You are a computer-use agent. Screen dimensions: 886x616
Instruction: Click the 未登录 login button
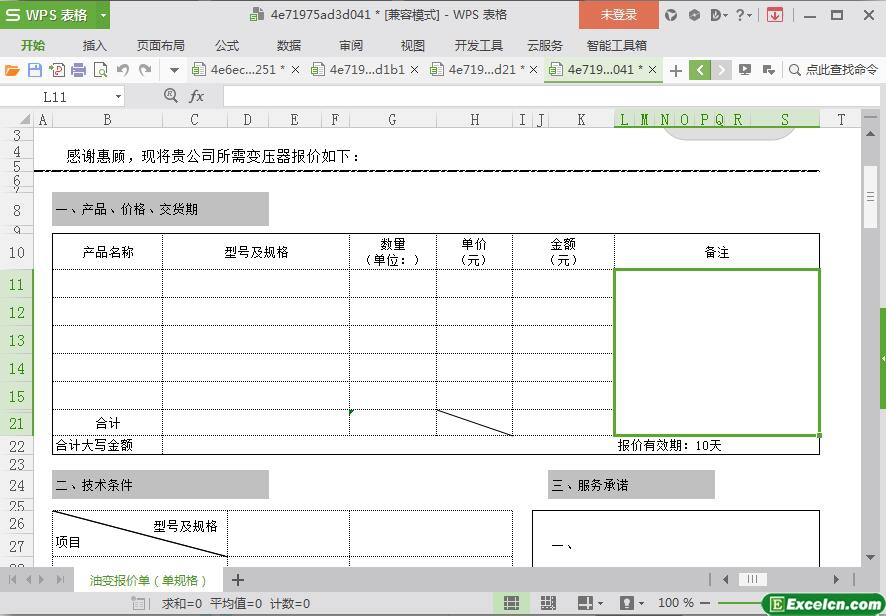618,14
